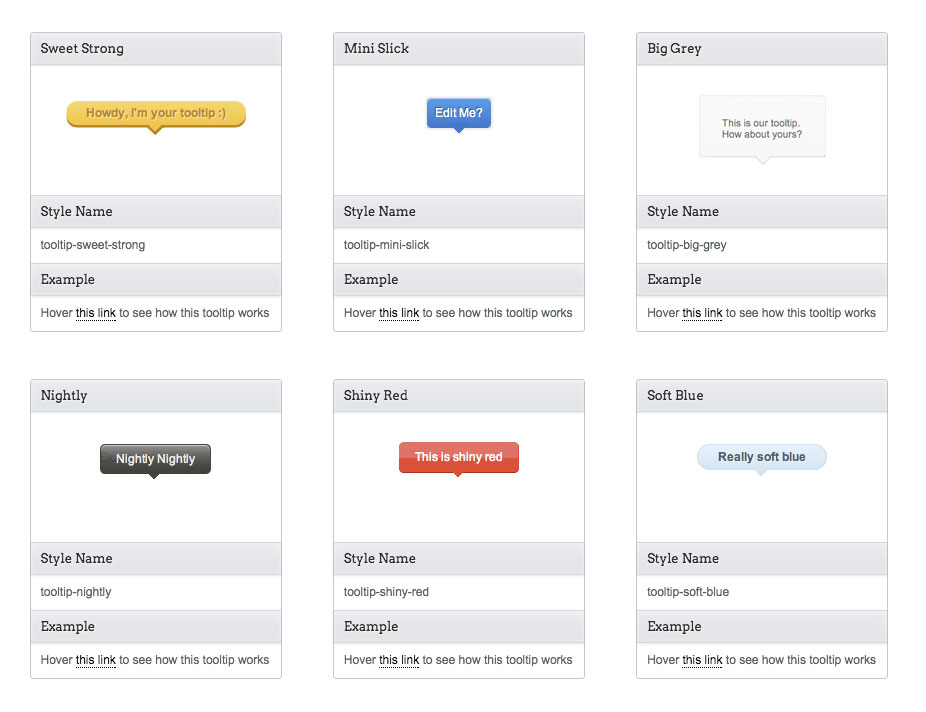The width and height of the screenshot is (926, 712).
Task: Tap the 'Really soft blue' tooltip bubble
Action: [762, 457]
